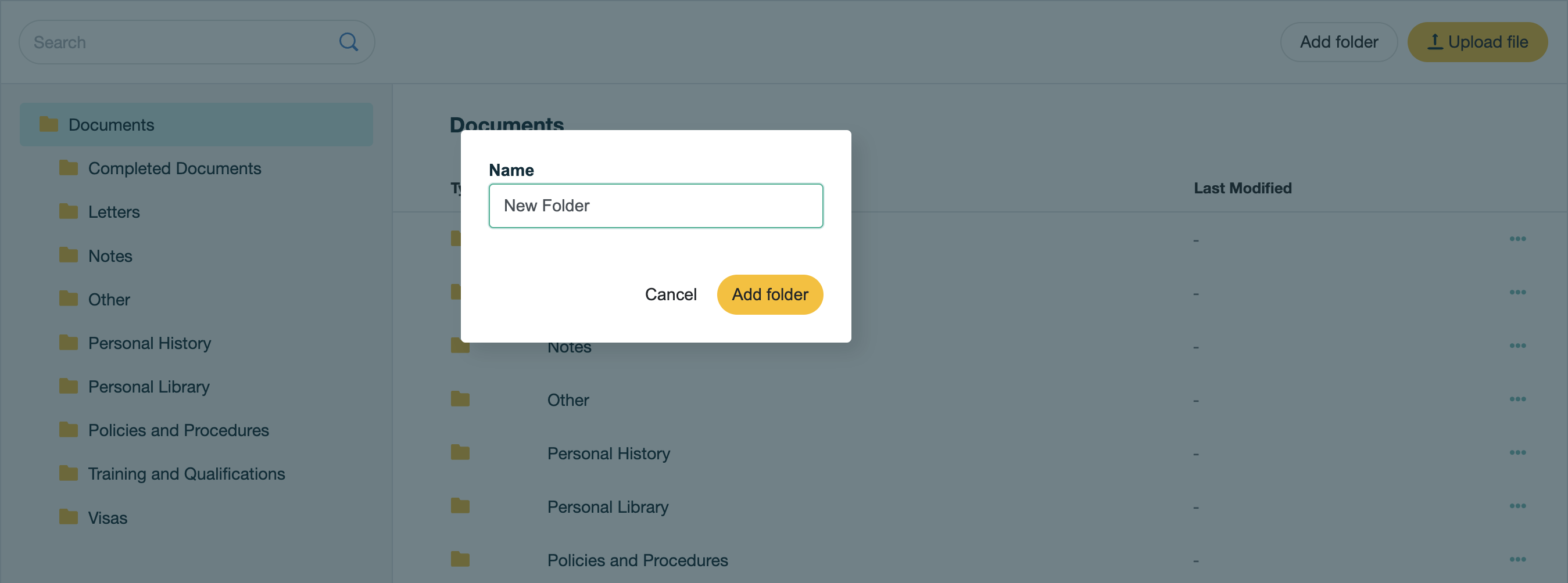Open Training and Qualifications in the sidebar
The height and width of the screenshot is (583, 1568).
click(x=186, y=474)
